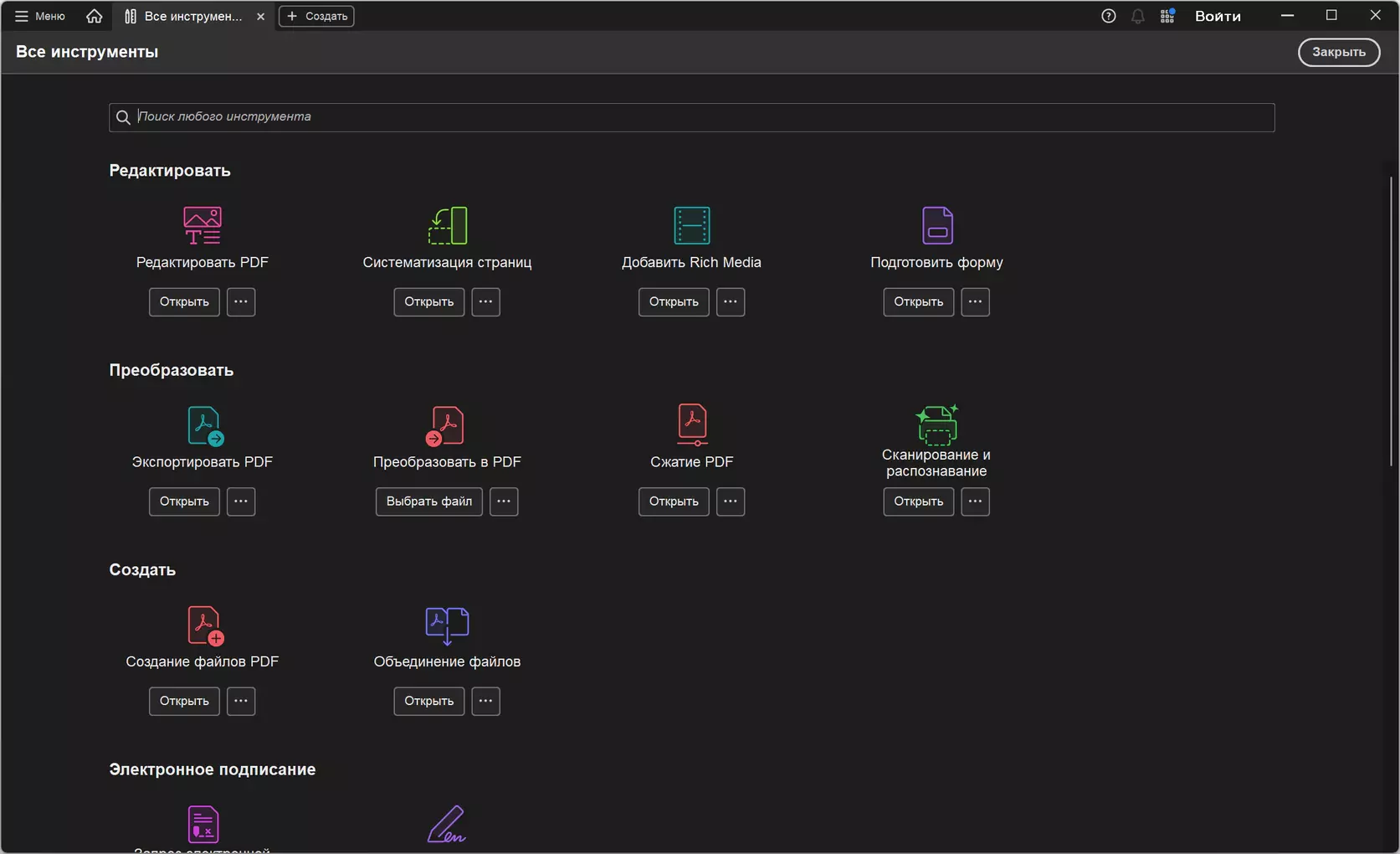
Task: Show more options for Объединение файлов
Action: click(485, 701)
